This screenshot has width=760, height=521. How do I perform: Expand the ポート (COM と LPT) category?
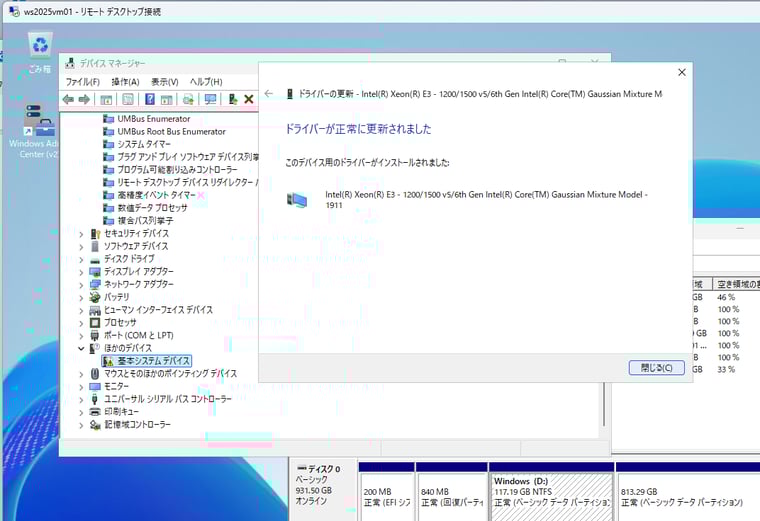(x=81, y=335)
